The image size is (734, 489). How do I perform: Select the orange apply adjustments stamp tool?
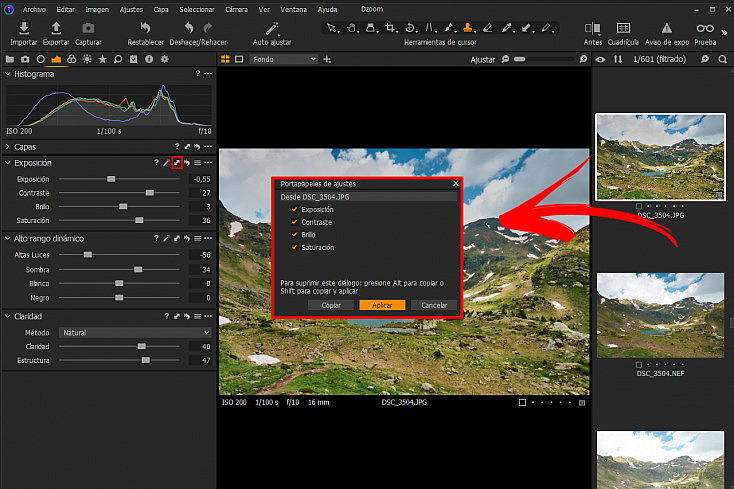tap(468, 28)
